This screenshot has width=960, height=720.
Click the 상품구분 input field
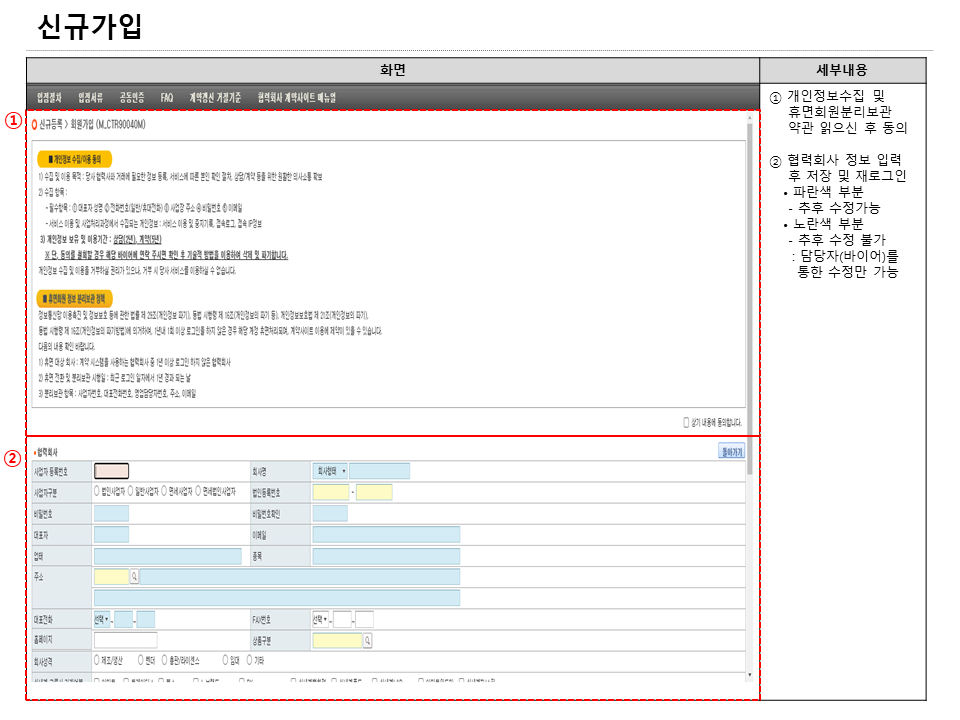pos(337,640)
